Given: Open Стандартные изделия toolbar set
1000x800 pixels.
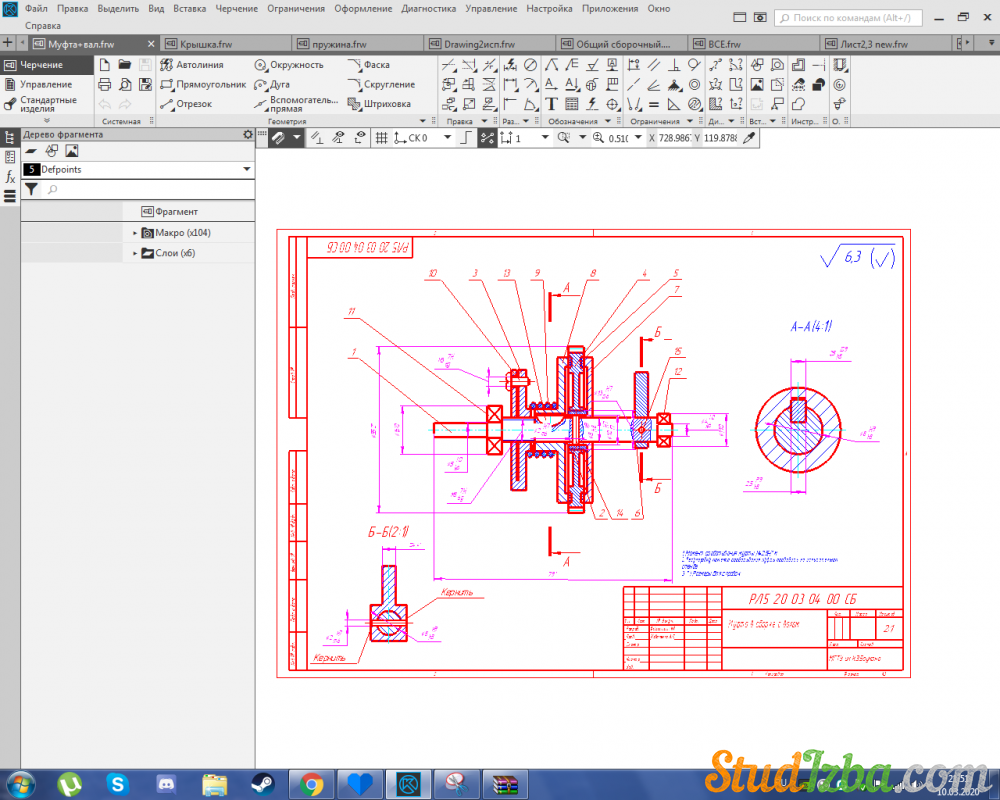Looking at the screenshot, I should point(47,104).
